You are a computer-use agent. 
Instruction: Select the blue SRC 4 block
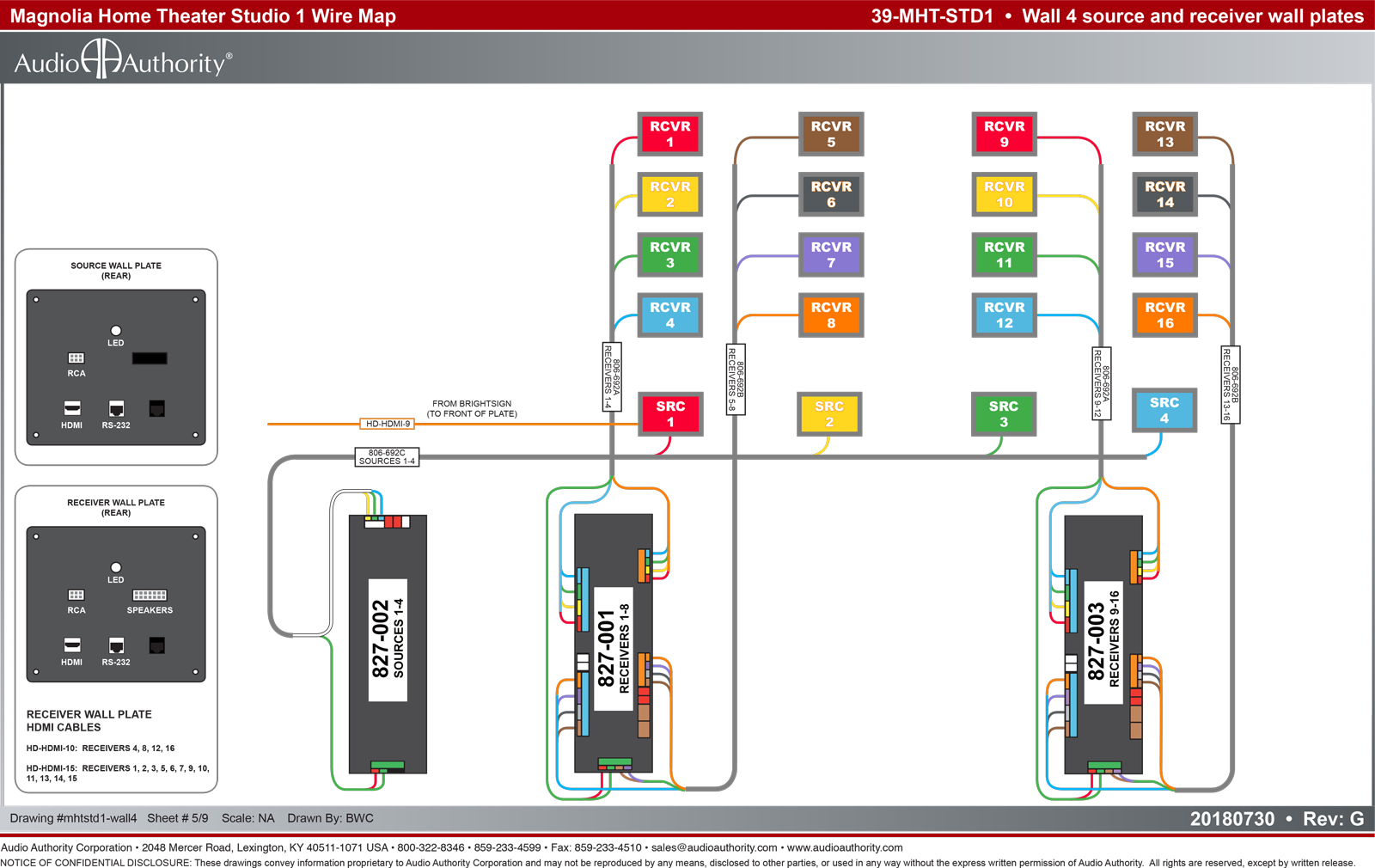(1164, 410)
